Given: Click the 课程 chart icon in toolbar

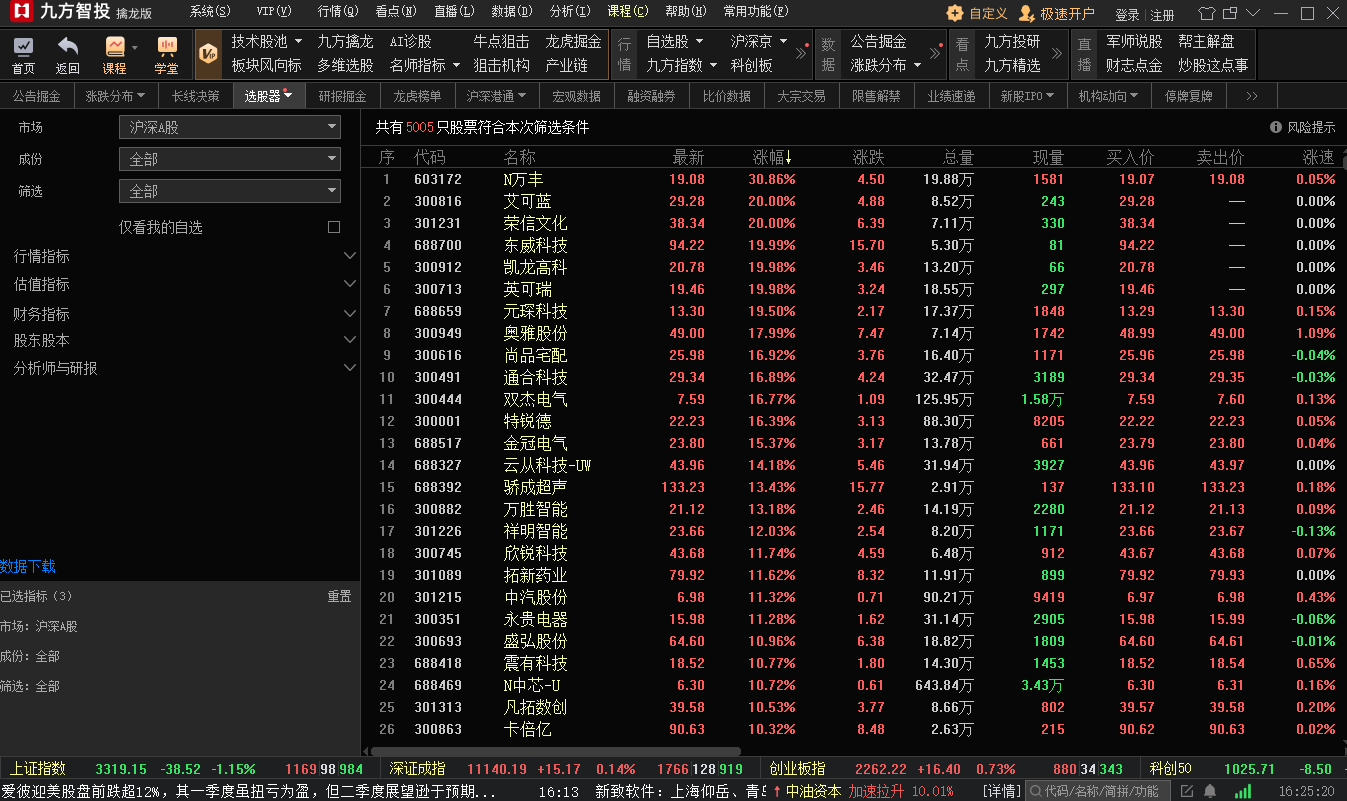Looking at the screenshot, I should point(115,55).
